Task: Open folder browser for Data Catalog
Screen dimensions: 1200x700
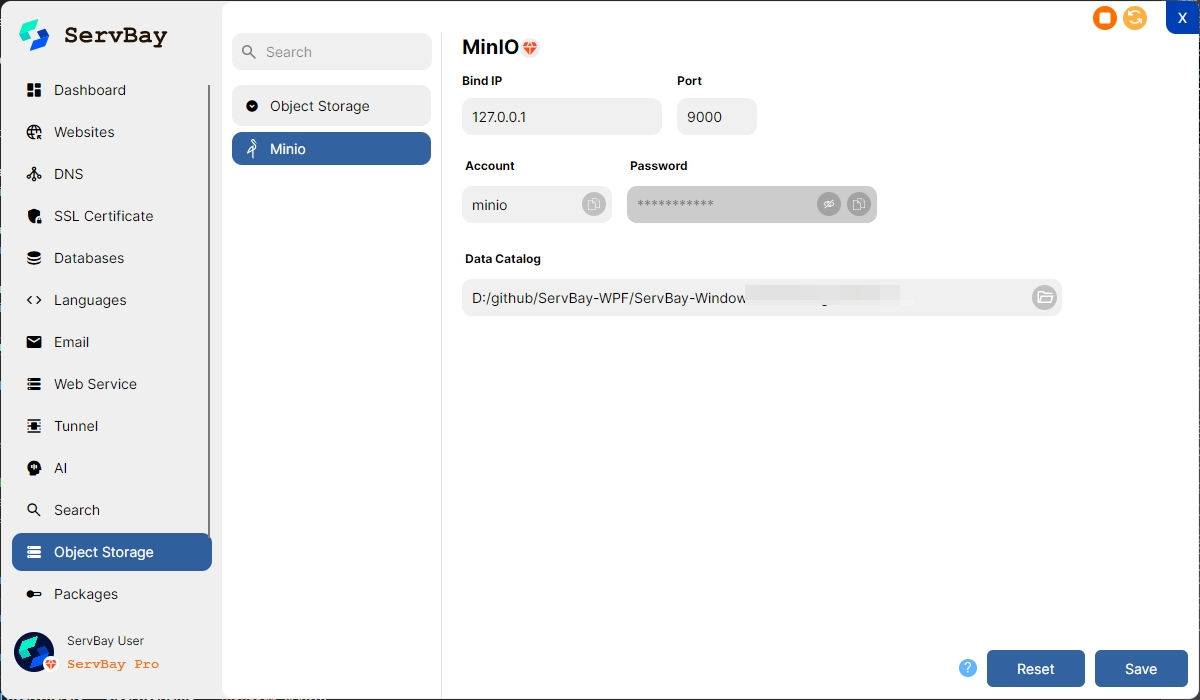Action: (x=1044, y=297)
